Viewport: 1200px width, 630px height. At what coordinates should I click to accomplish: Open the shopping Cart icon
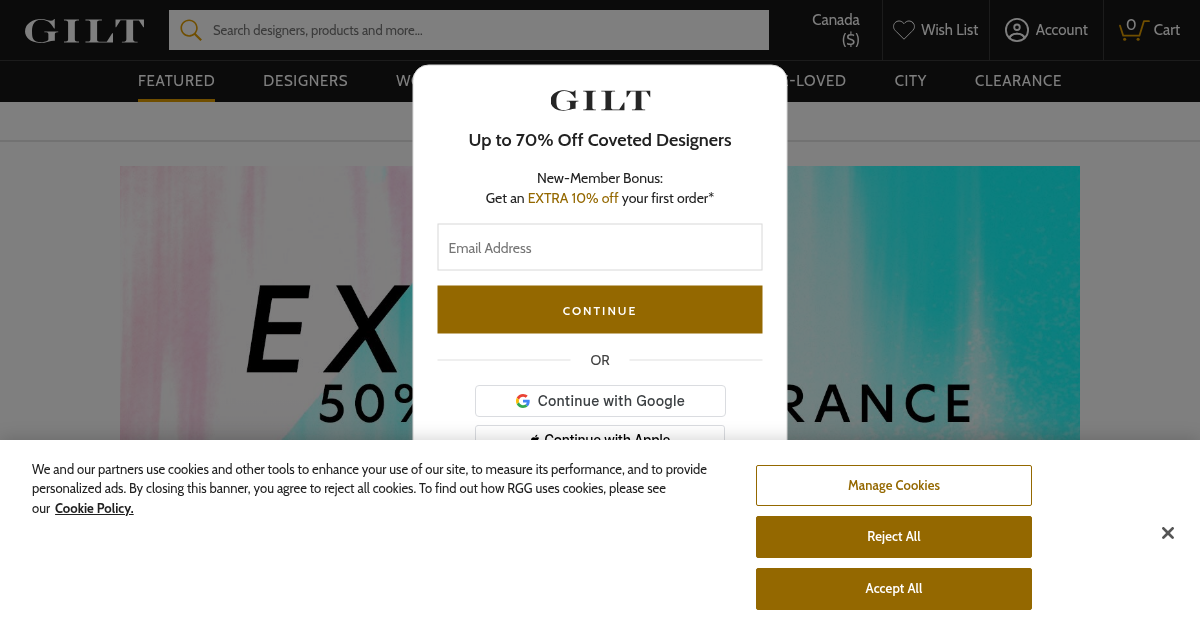[x=1134, y=30]
